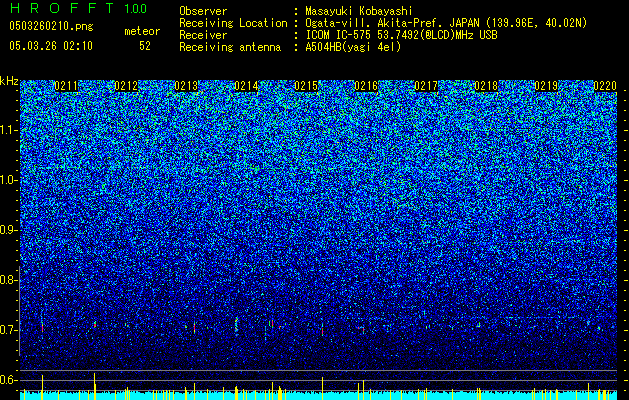The height and width of the screenshot is (400, 629).
Task: Click the 0216 time marker
Action: click(x=366, y=86)
